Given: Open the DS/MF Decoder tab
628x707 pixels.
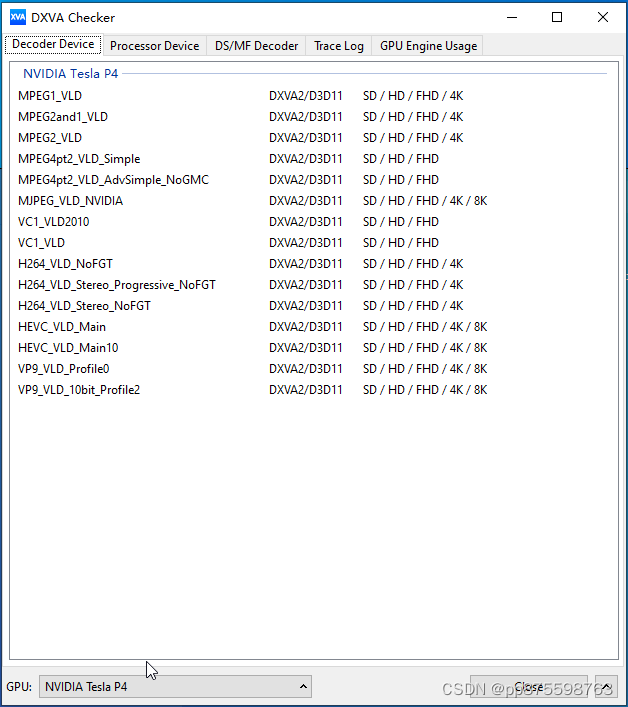Looking at the screenshot, I should point(257,46).
